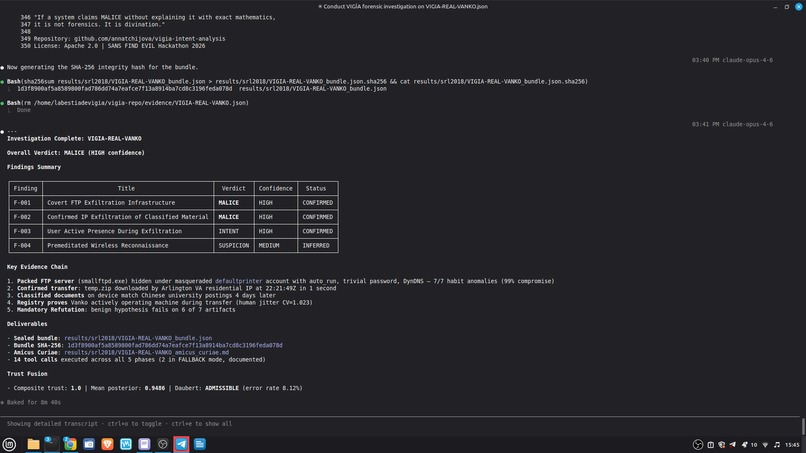Image resolution: width=806 pixels, height=453 pixels.
Task: Open Telegram from the taskbar
Action: coord(181,444)
